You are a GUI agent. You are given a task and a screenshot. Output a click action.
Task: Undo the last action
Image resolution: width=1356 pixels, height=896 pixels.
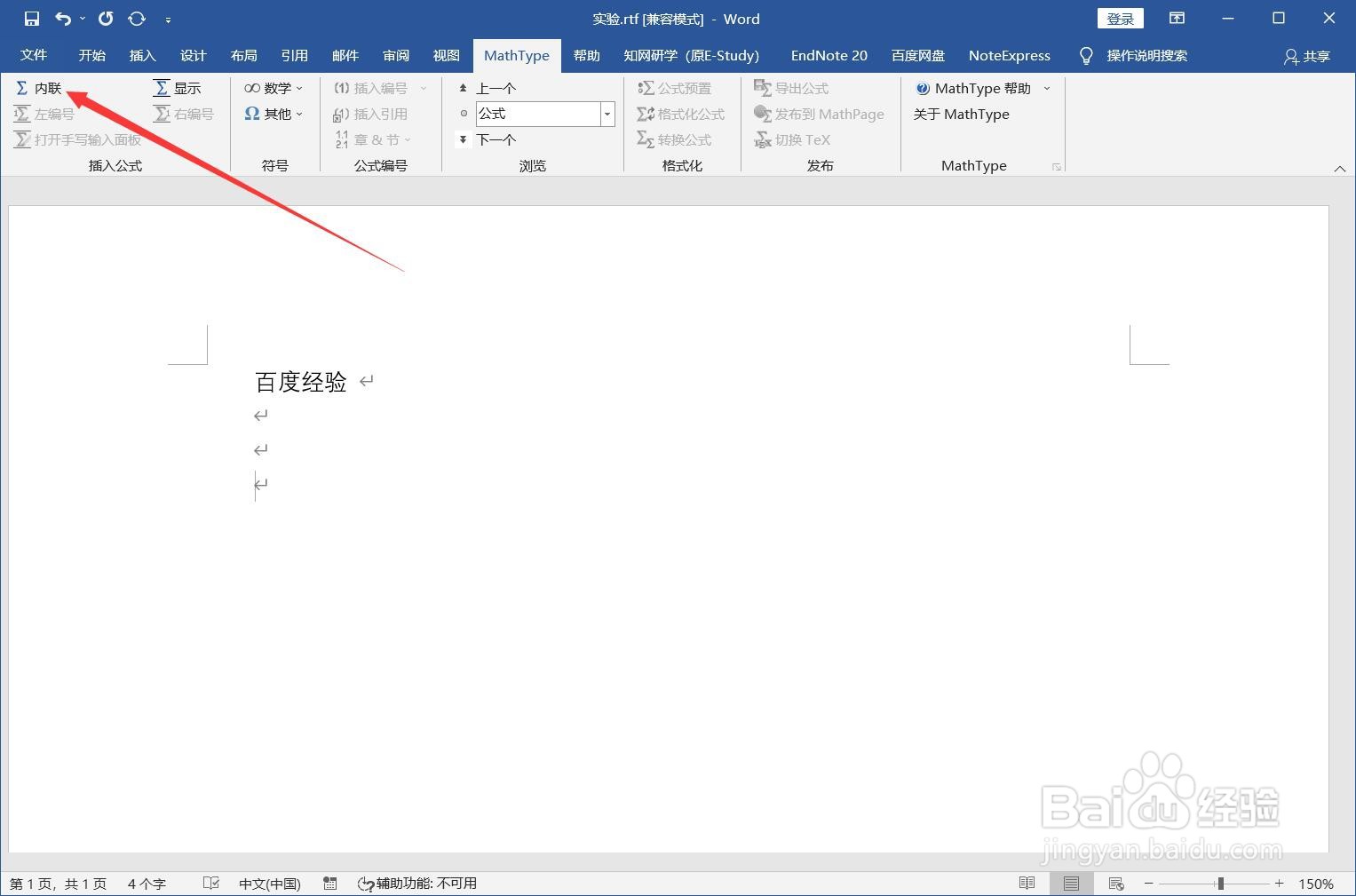click(x=62, y=19)
